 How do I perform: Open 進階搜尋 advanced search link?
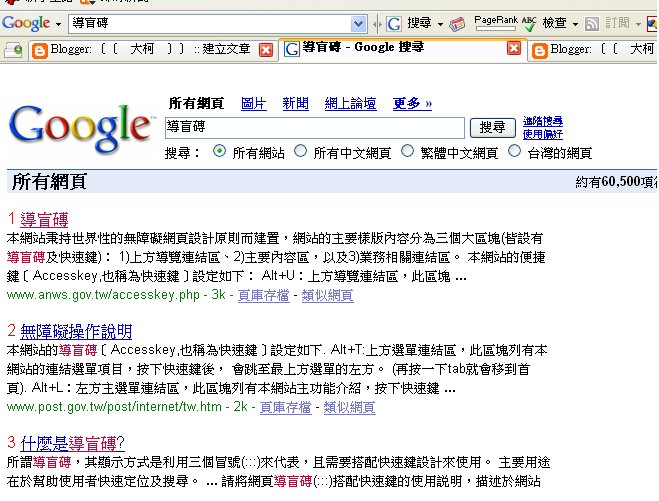[x=543, y=121]
